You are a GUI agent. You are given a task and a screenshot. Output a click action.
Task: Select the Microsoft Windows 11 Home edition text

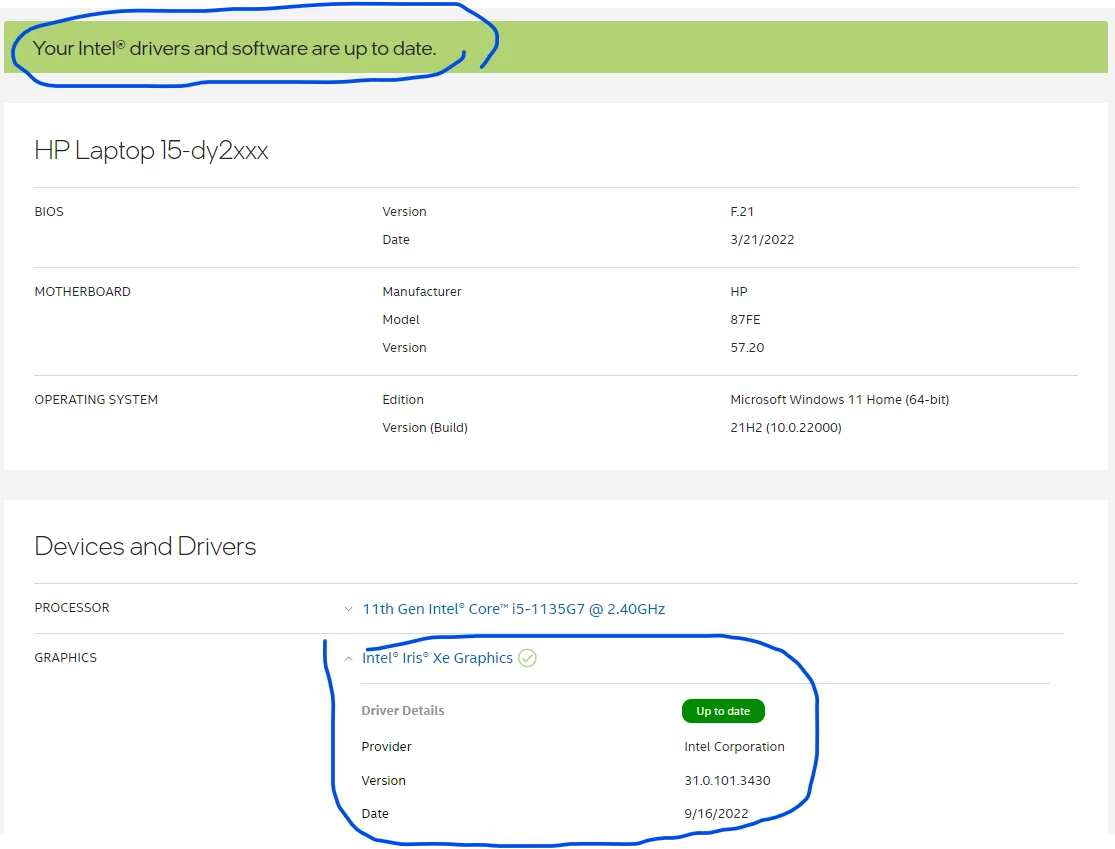[x=839, y=400]
